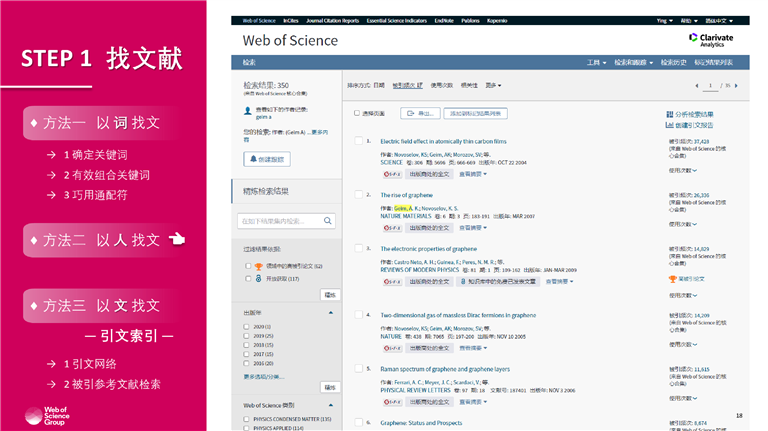
Task: Go to previous results page arrow
Action: pos(696,86)
